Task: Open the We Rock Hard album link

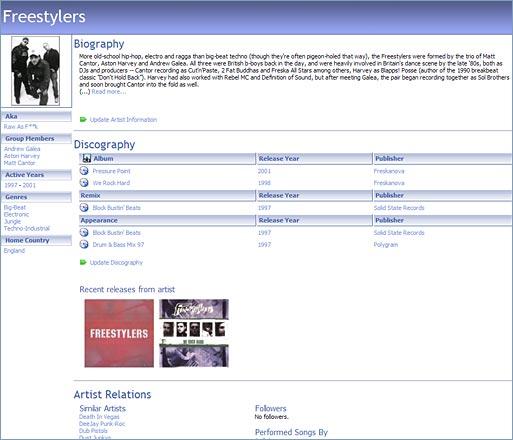Action: (x=111, y=183)
